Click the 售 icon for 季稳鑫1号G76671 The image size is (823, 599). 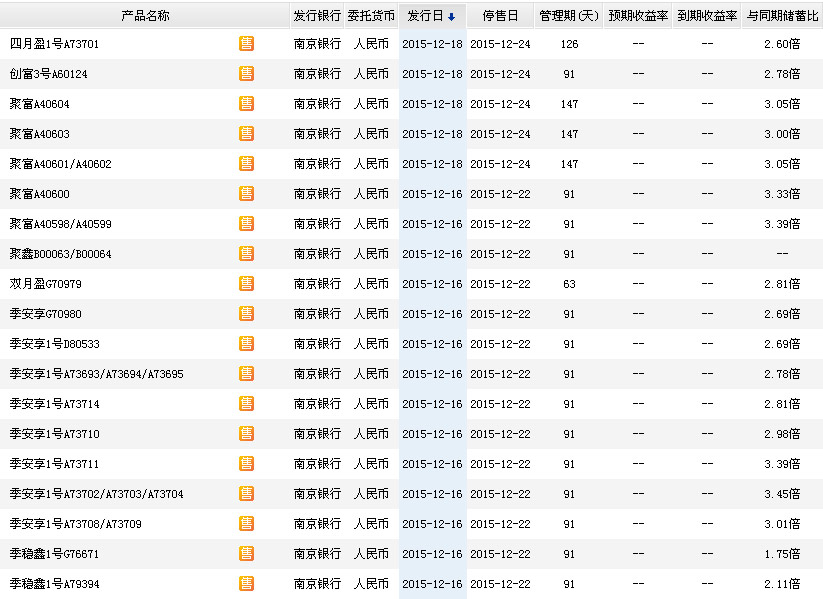point(246,553)
